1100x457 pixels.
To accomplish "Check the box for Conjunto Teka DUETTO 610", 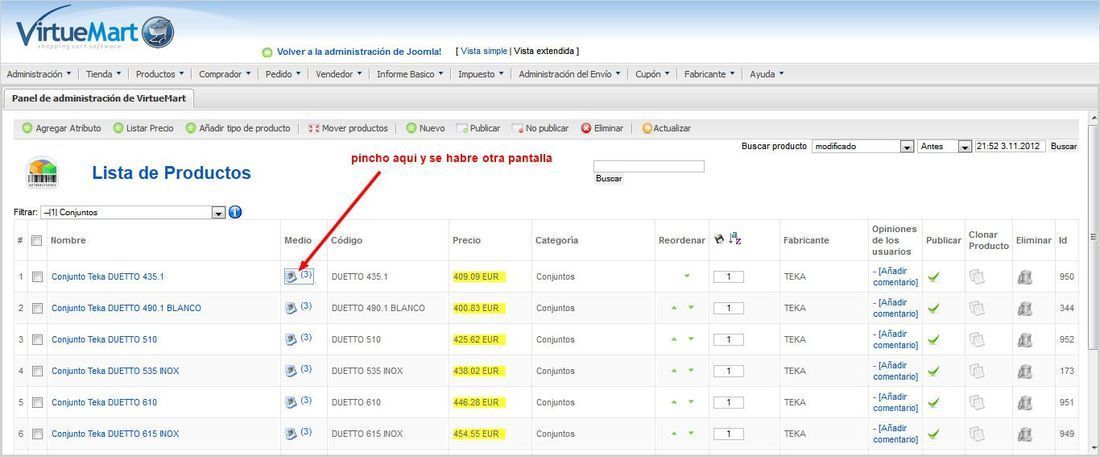I will click(36, 402).
